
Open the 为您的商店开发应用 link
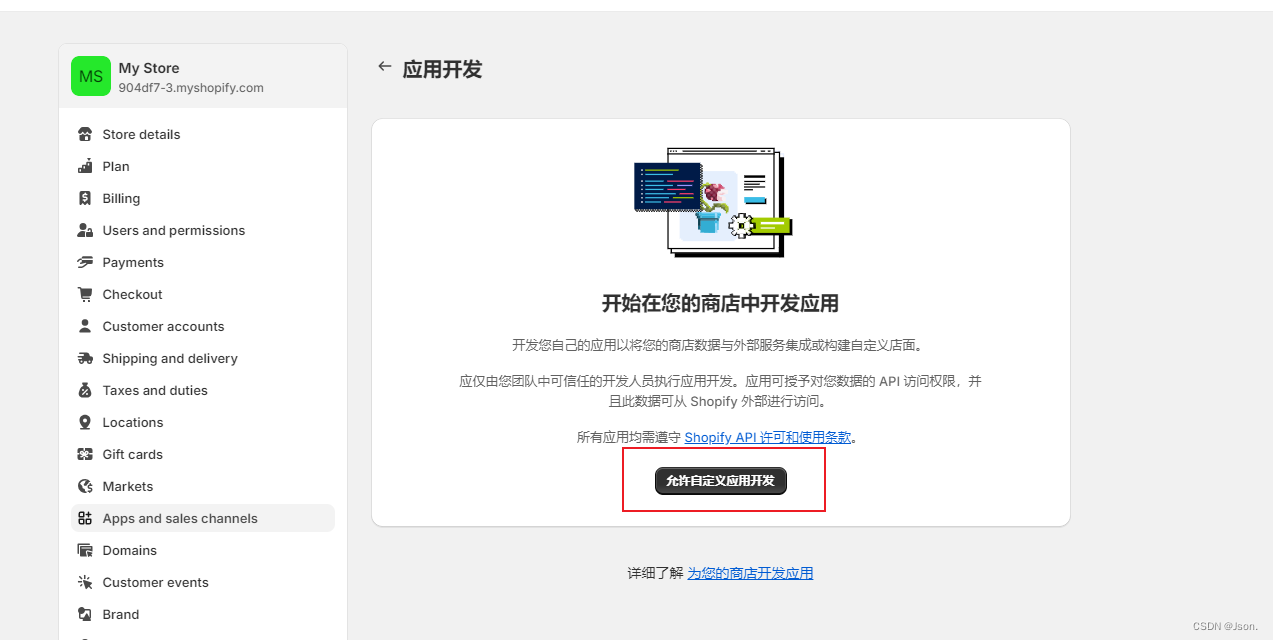750,573
